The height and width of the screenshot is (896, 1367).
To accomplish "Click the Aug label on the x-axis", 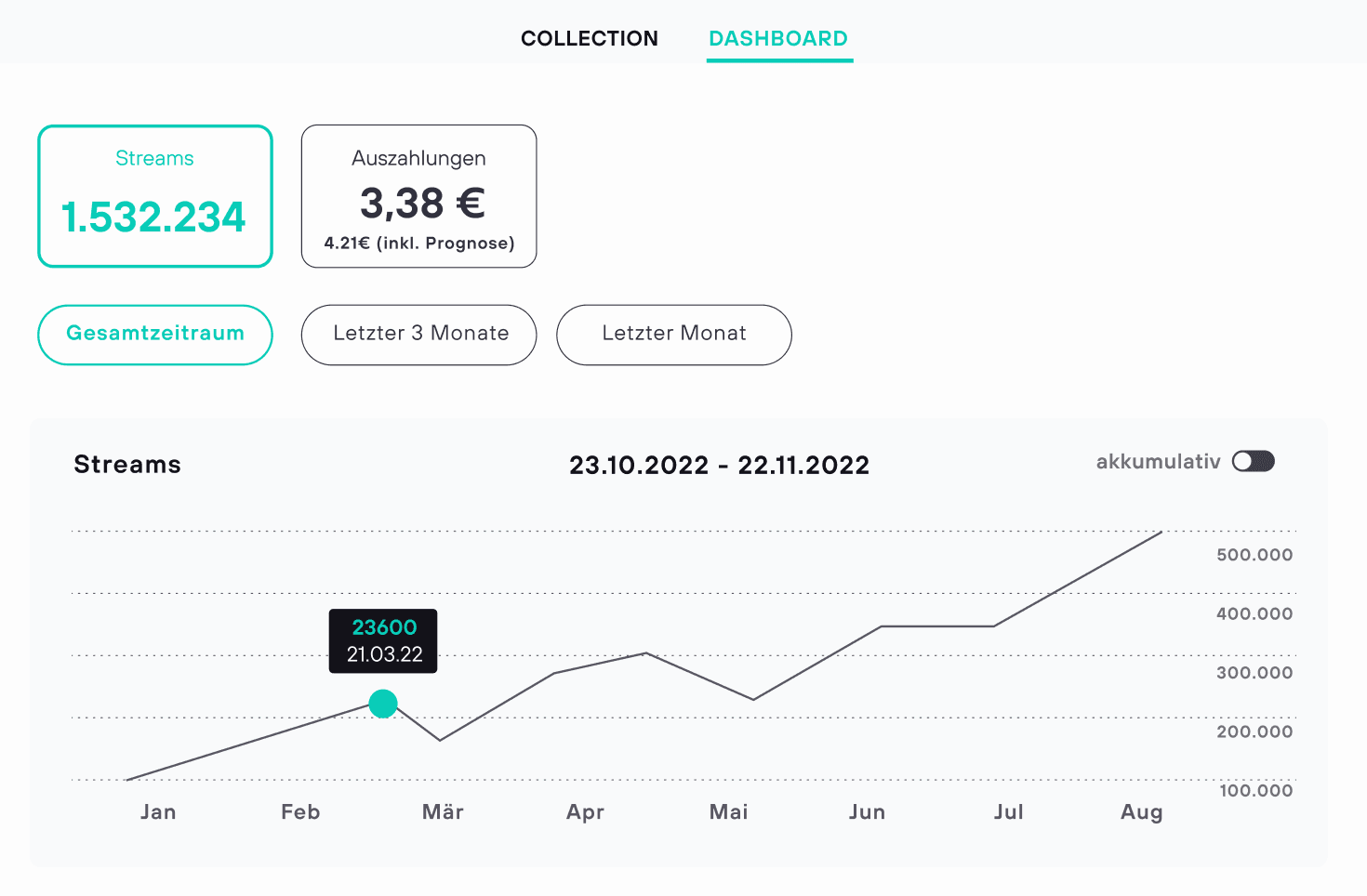I will pos(1142,813).
